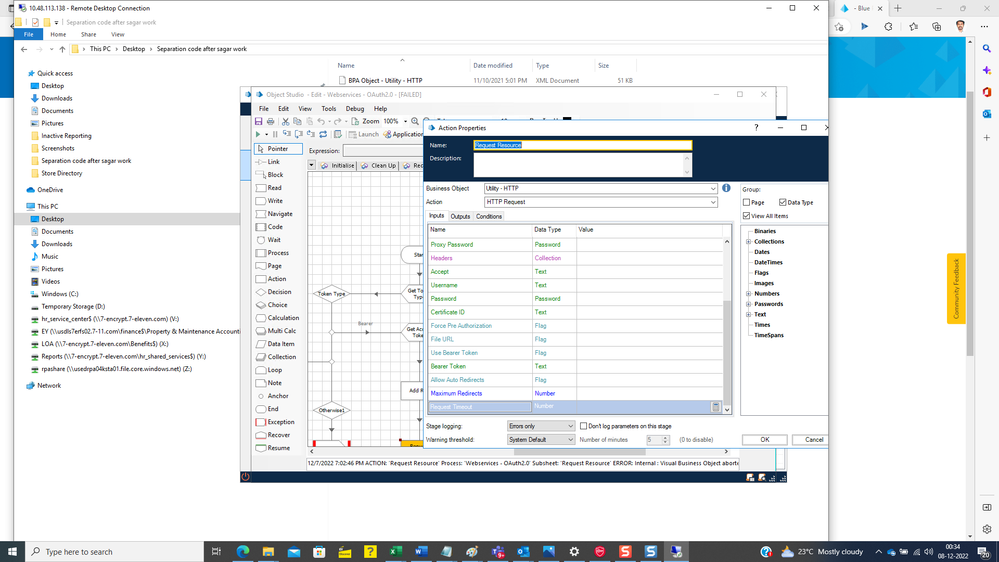Uncheck the Data Type group checkbox
This screenshot has width=999, height=562.
point(782,202)
